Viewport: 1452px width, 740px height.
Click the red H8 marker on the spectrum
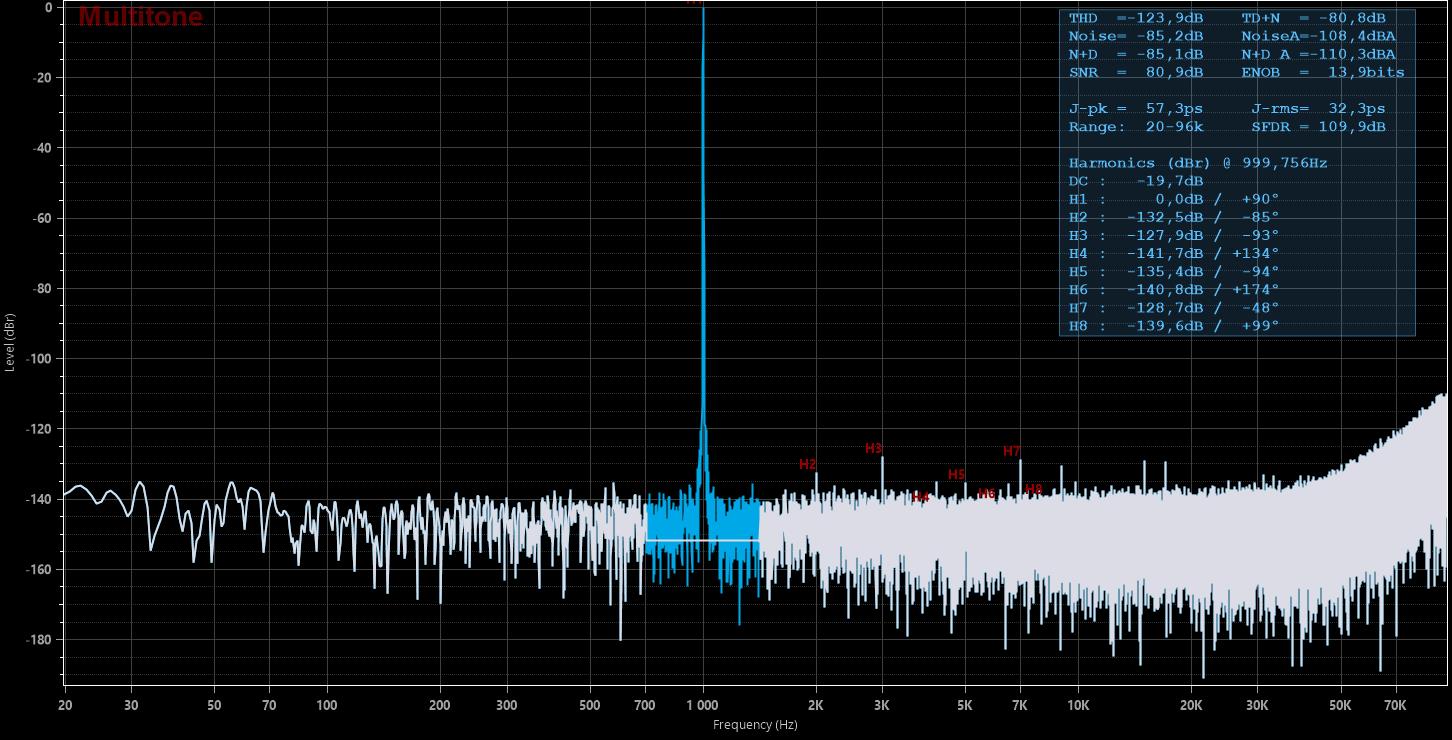[x=1034, y=489]
